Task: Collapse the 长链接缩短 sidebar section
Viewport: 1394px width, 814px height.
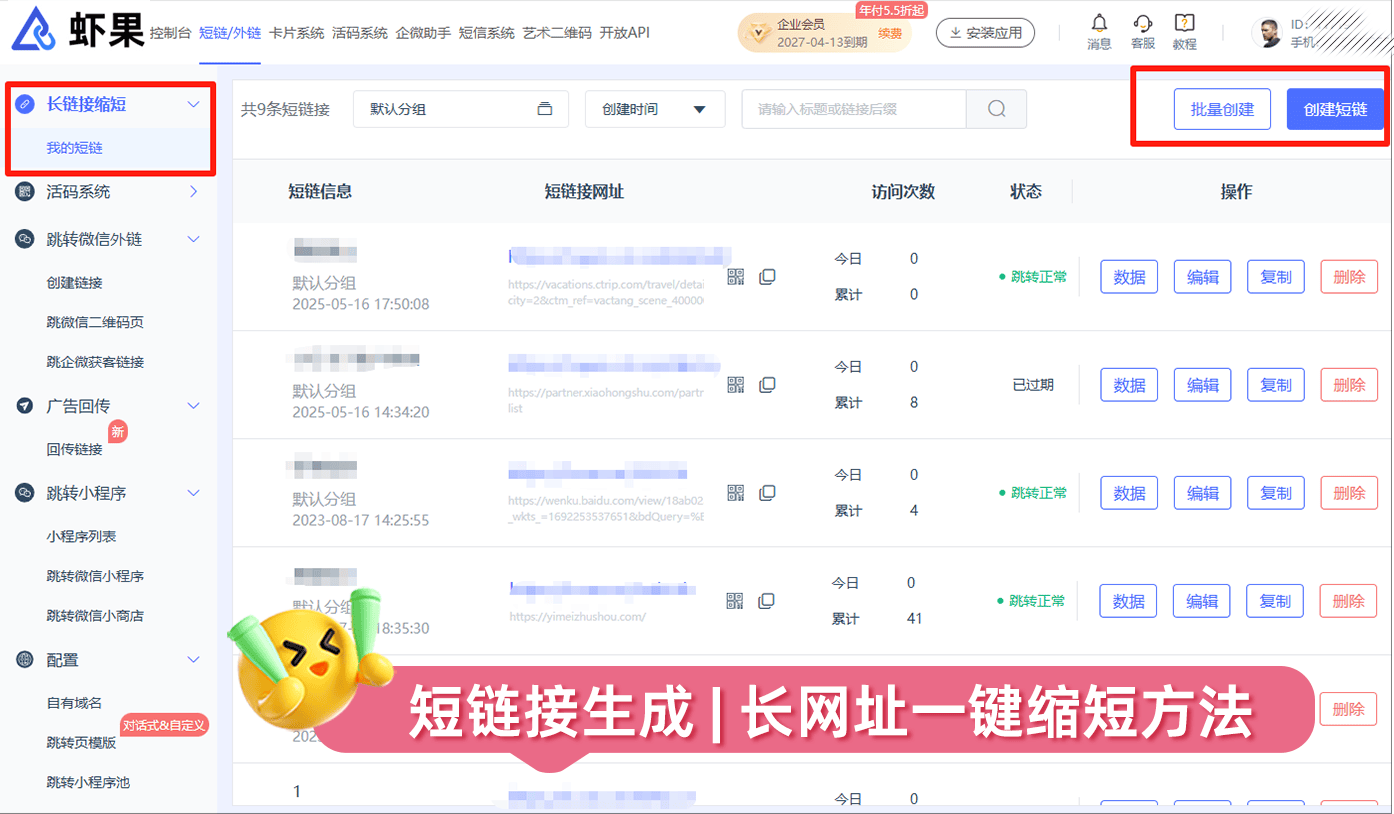Action: [194, 104]
